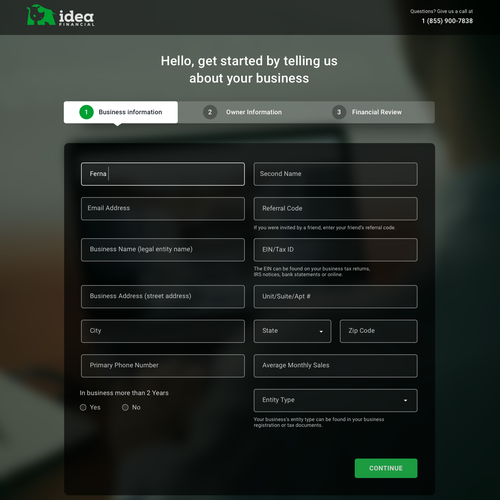This screenshot has width=500, height=500.
Task: Click the Average Monthly Sales field
Action: tap(335, 366)
